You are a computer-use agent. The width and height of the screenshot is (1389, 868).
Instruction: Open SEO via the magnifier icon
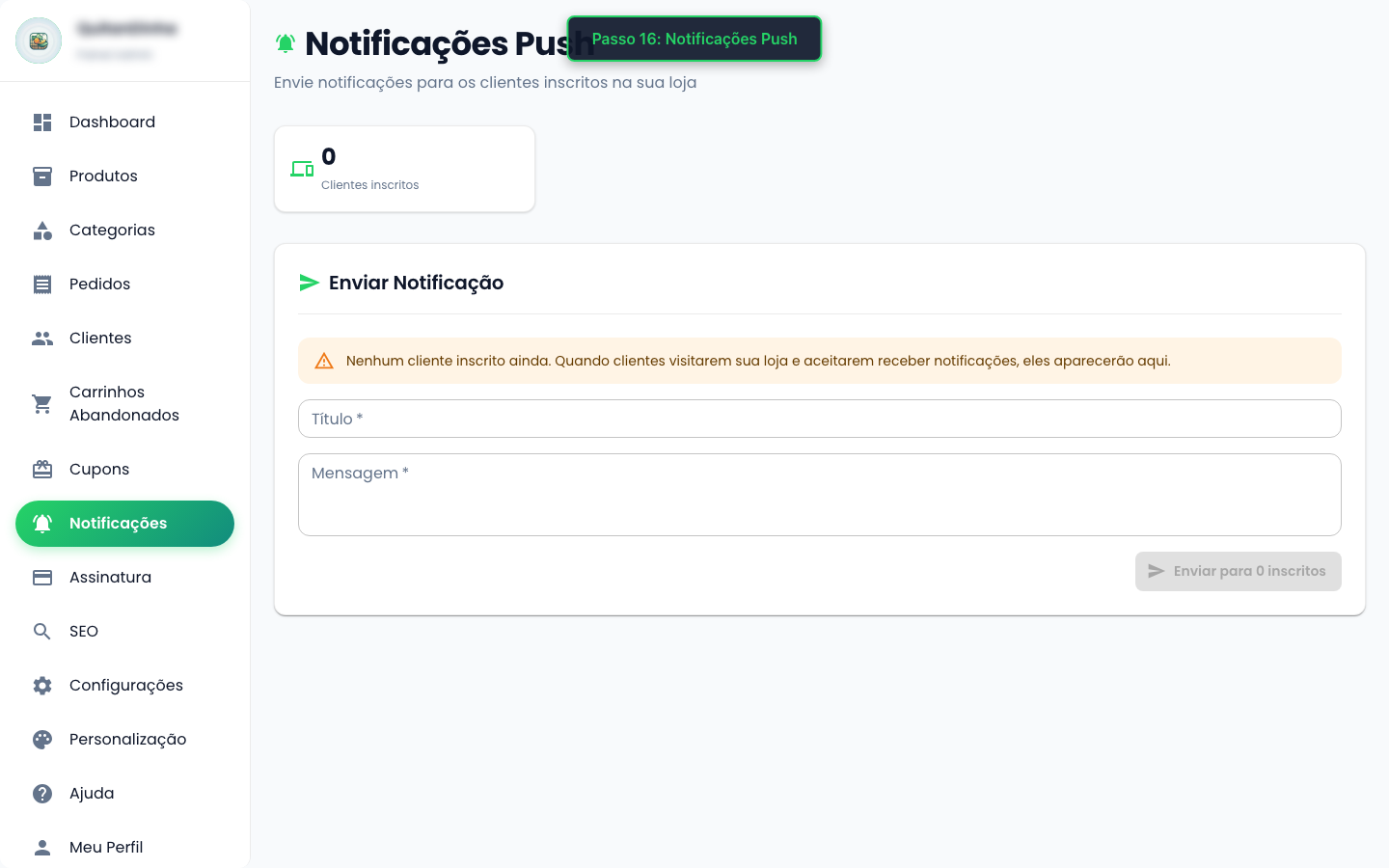tap(42, 632)
